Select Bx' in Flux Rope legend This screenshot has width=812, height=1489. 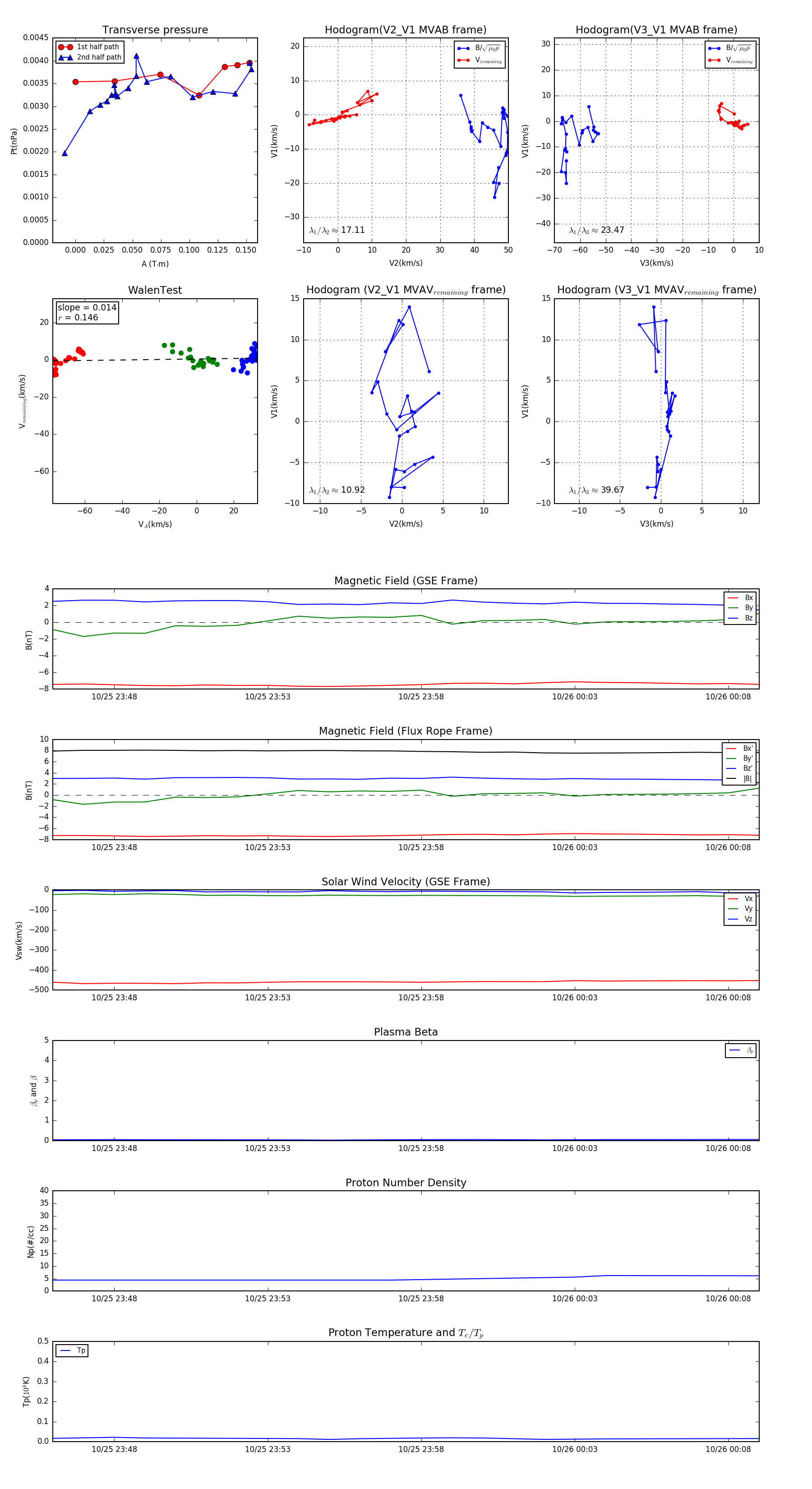(740, 748)
